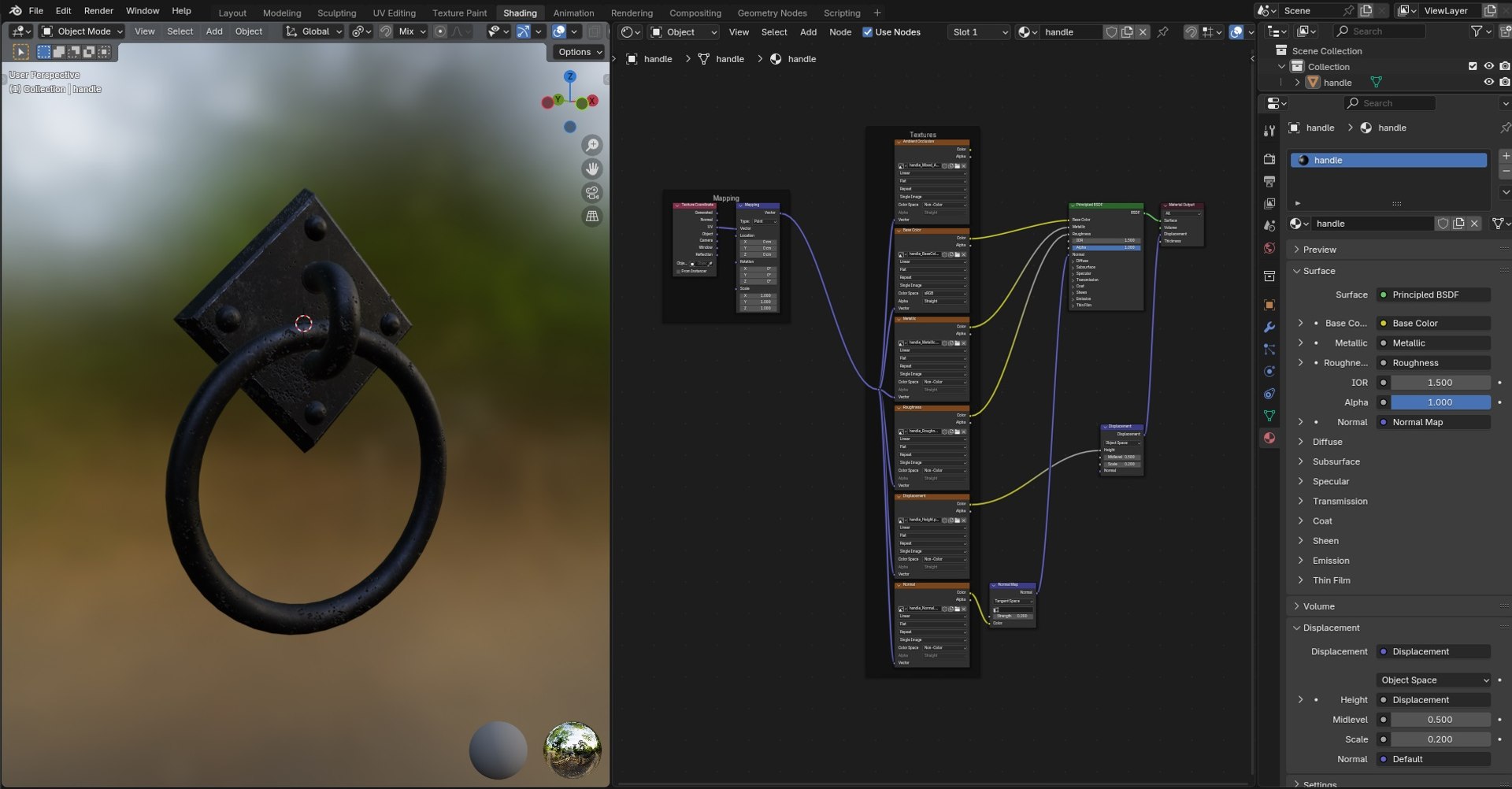1512x789 pixels.
Task: Switch to the Geometry Nodes workspace tab
Action: (x=772, y=13)
